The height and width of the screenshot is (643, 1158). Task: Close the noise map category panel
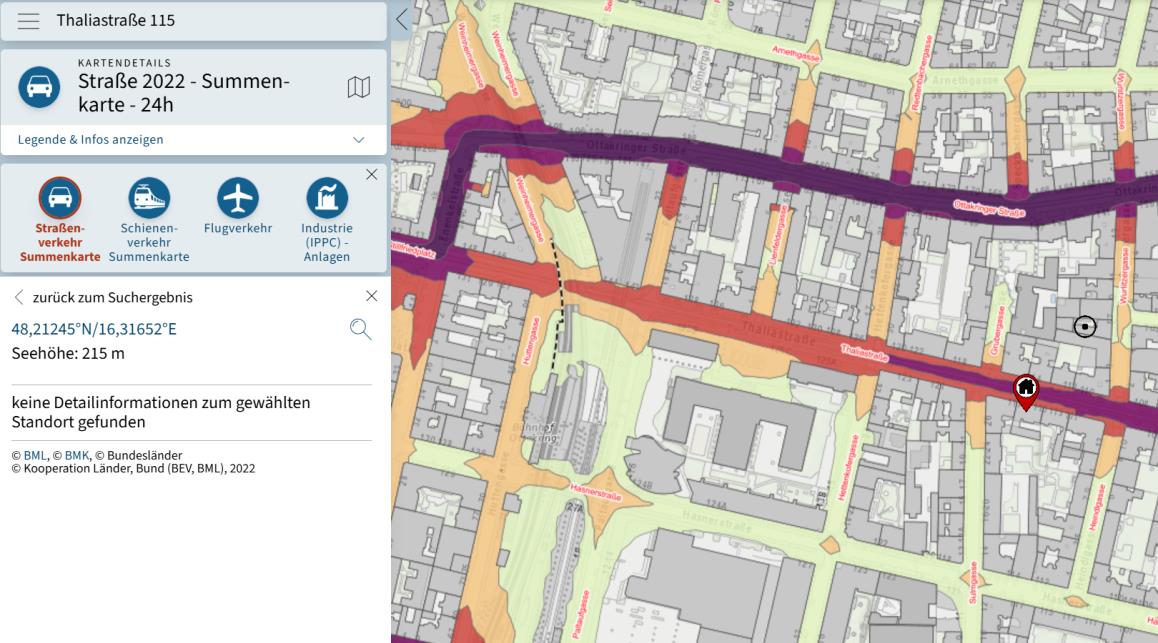click(371, 174)
